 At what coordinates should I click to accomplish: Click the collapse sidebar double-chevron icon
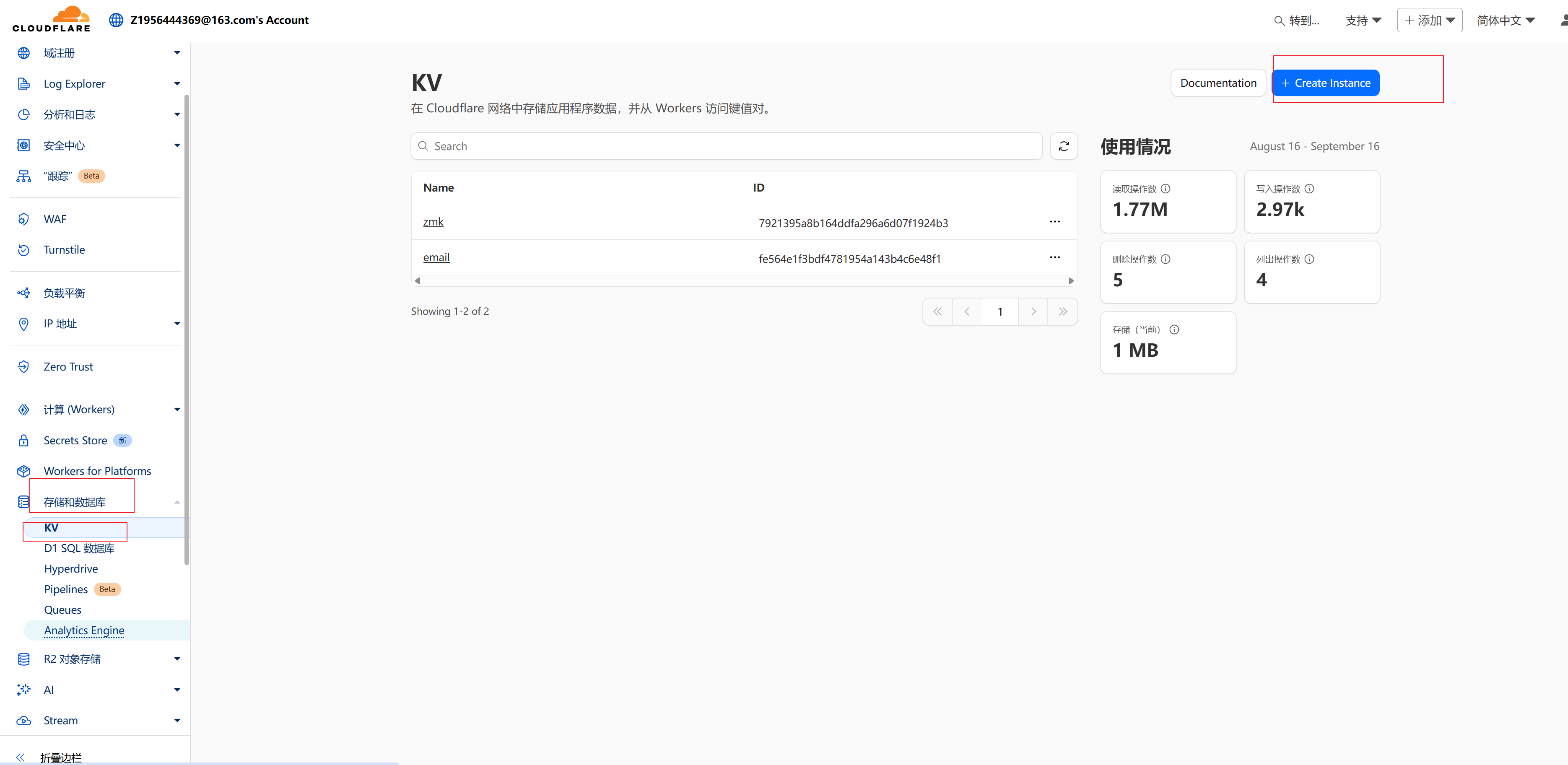20,757
